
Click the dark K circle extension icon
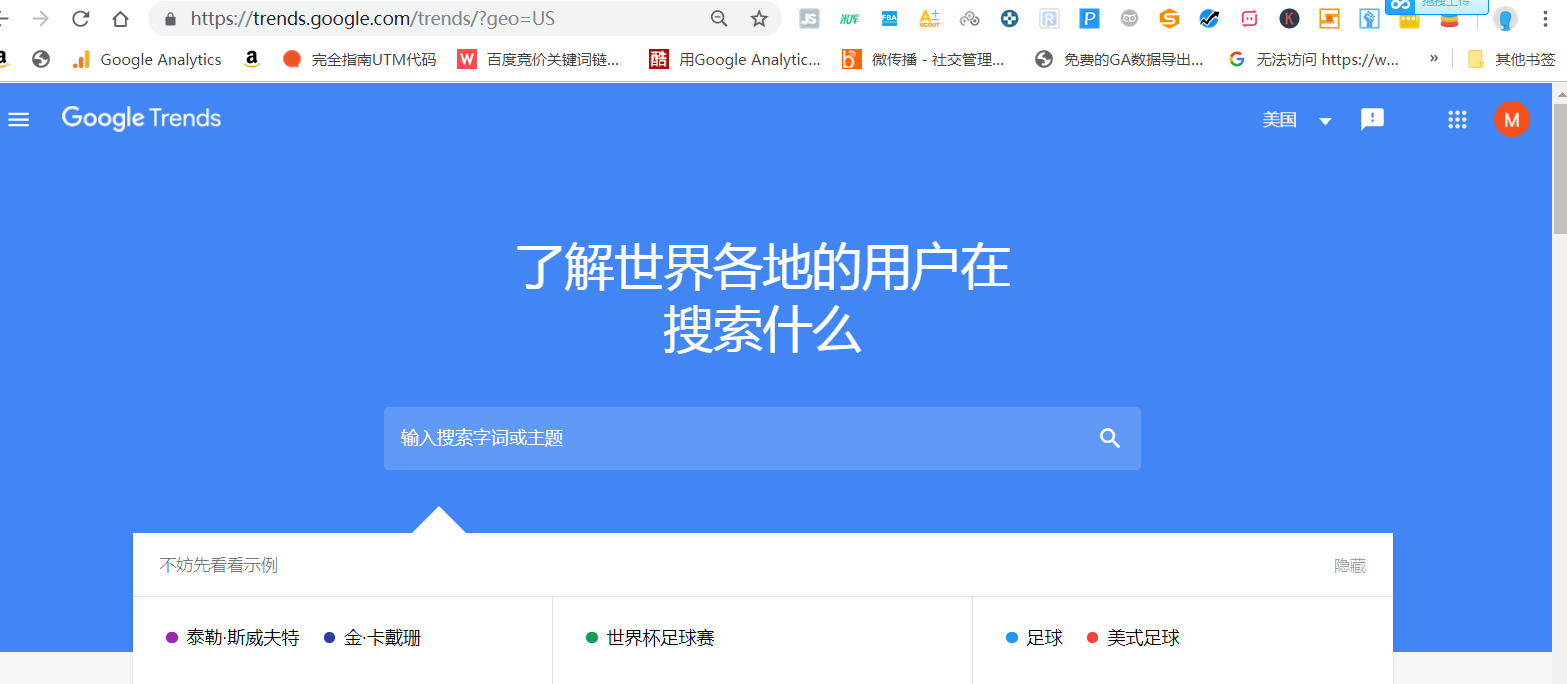(1289, 18)
